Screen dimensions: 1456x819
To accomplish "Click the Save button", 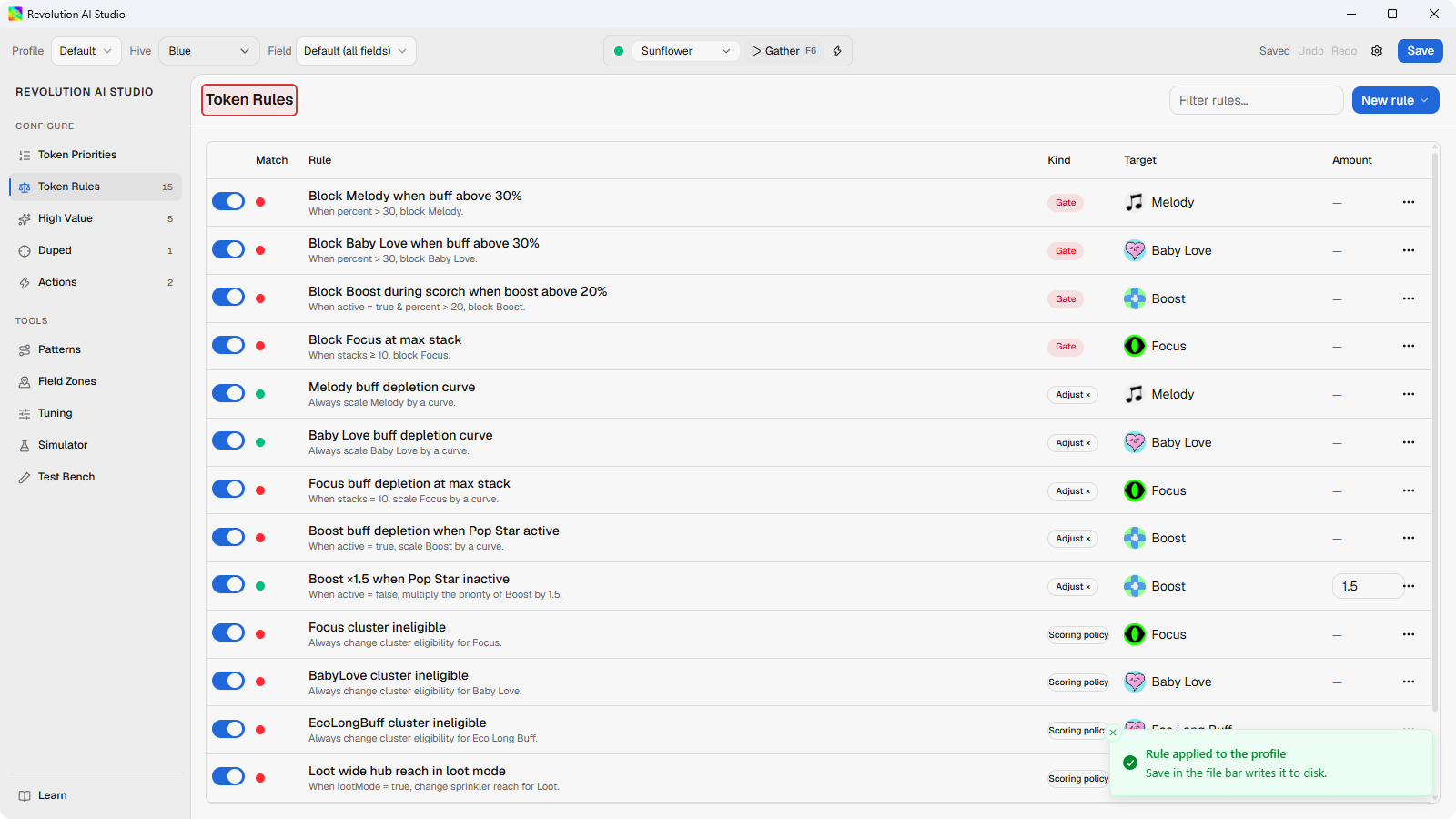I will (x=1421, y=51).
